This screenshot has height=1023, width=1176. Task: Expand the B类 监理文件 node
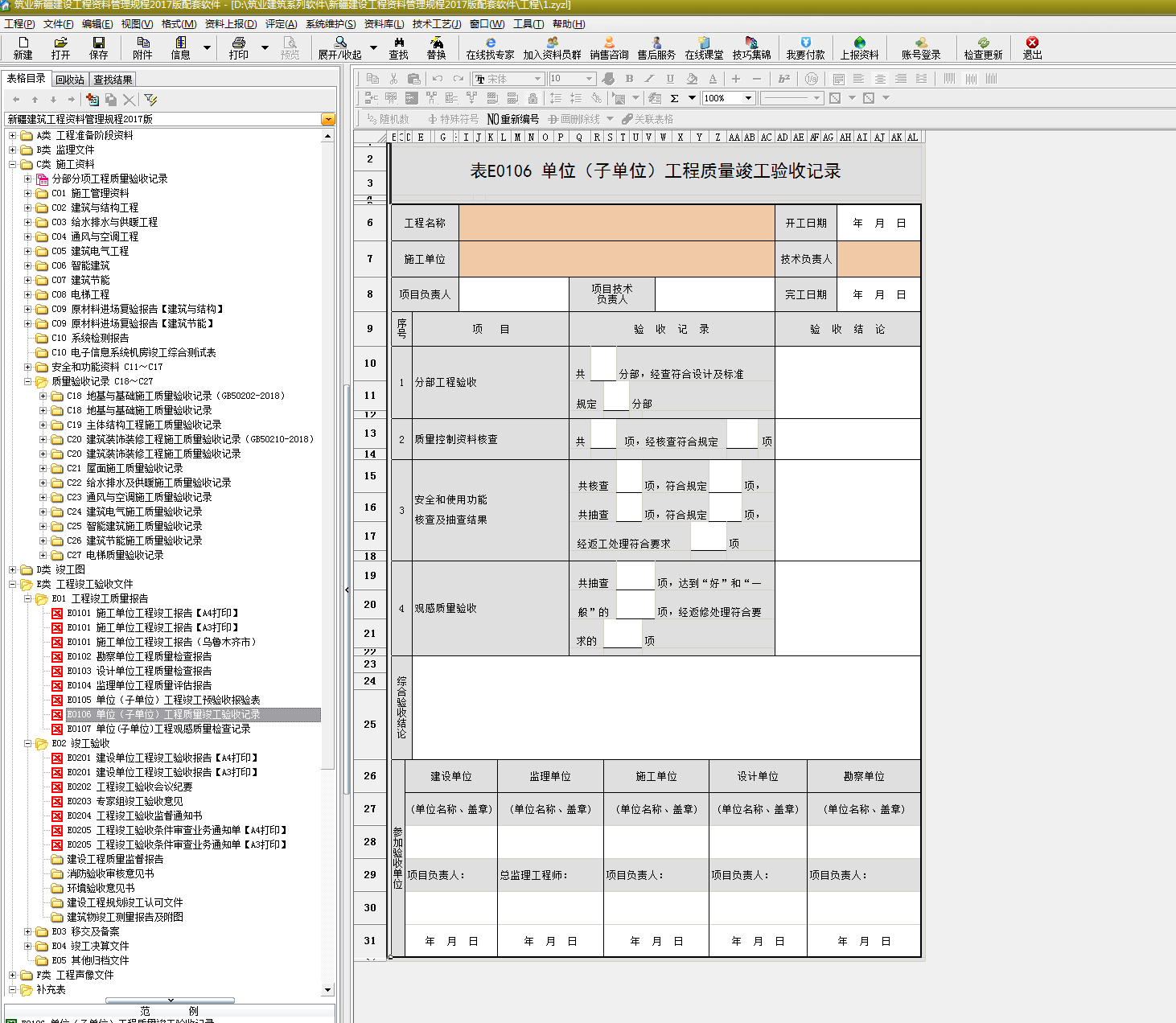(x=12, y=150)
